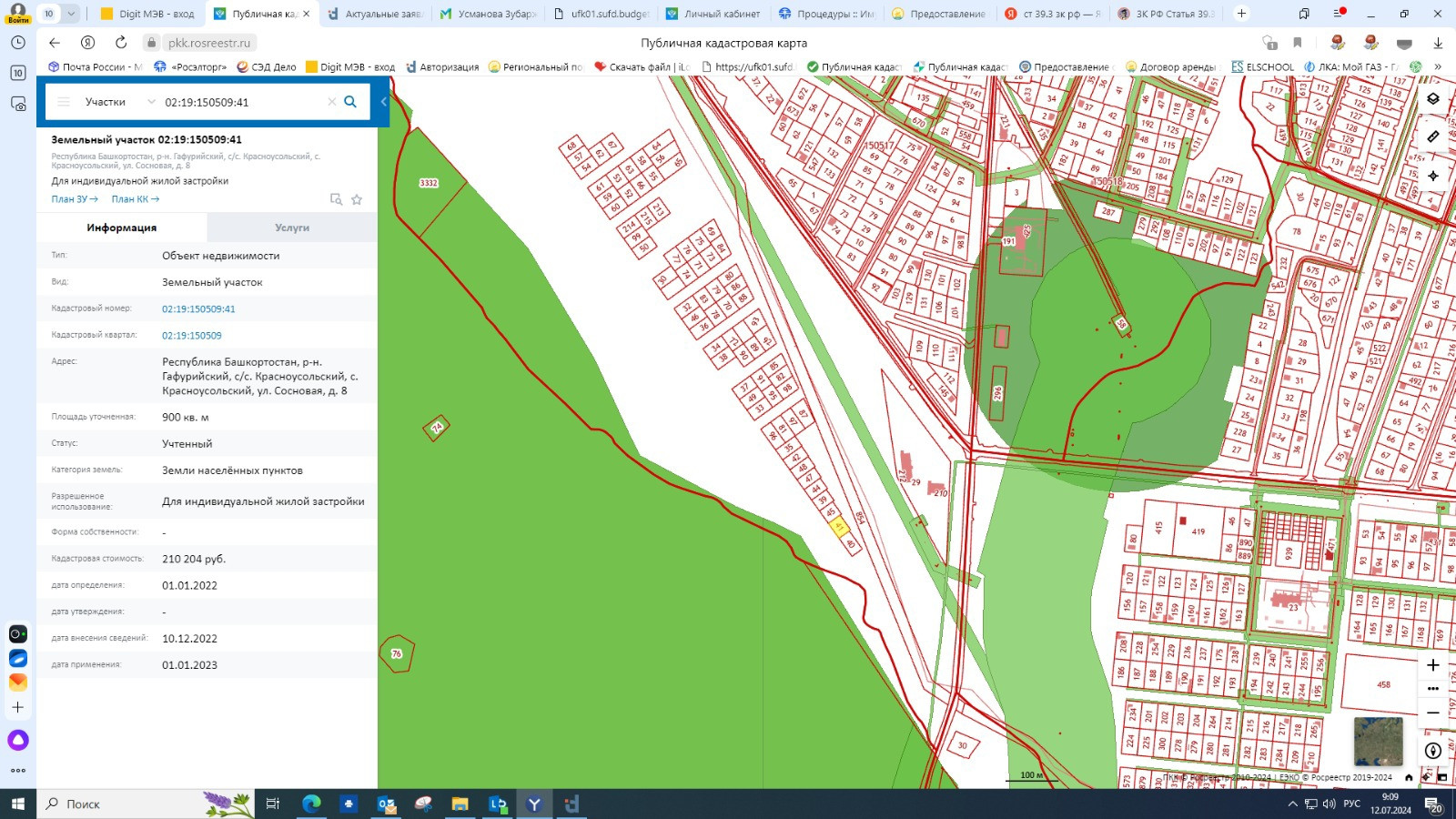1456x819 pixels.
Task: Collapse the info side panel arrow
Action: click(383, 102)
